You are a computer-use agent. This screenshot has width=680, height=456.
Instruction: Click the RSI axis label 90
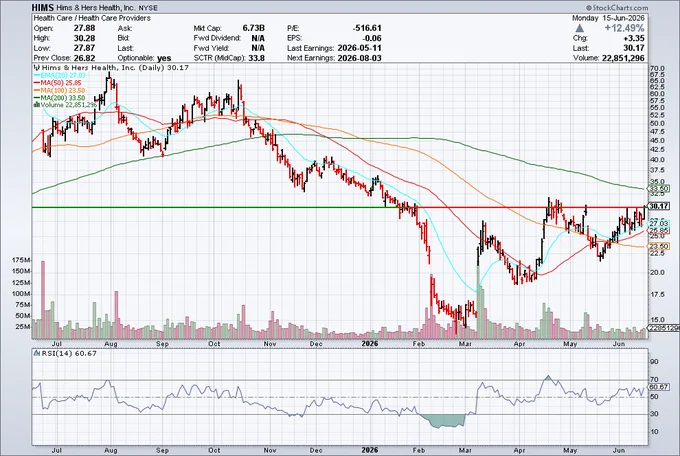coord(654,361)
